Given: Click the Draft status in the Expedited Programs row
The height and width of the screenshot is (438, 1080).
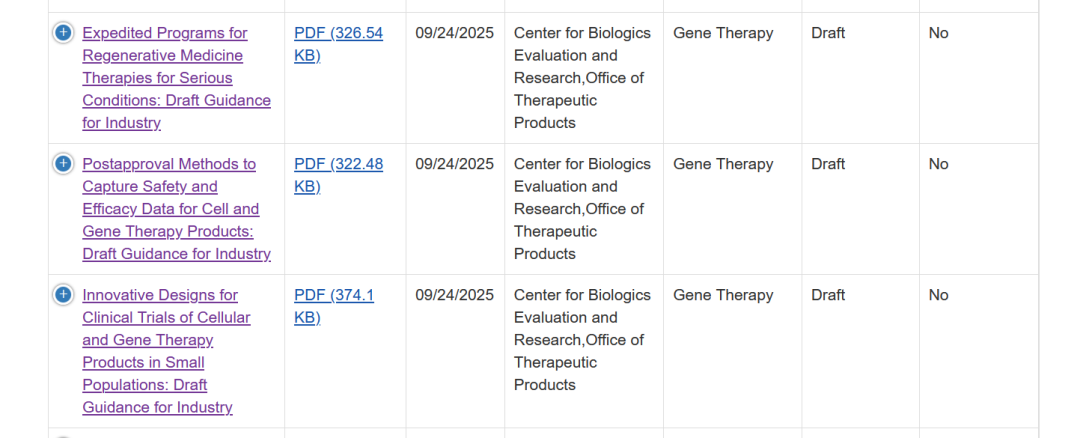Looking at the screenshot, I should pos(828,33).
